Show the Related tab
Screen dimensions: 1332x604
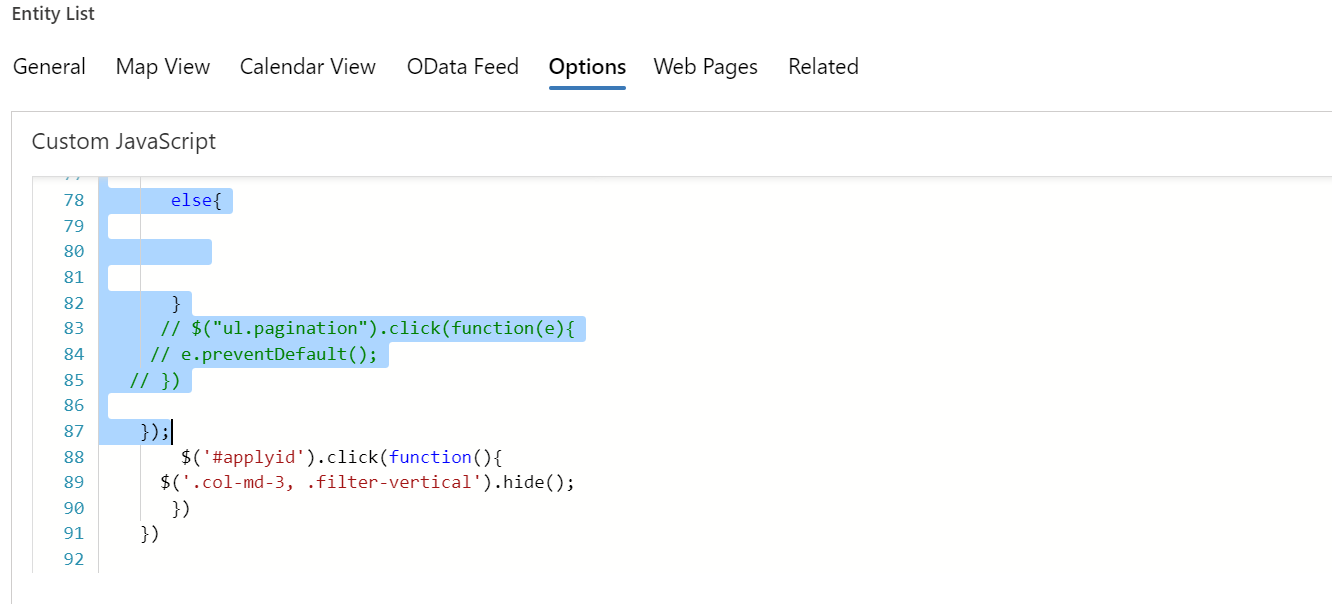[x=823, y=67]
